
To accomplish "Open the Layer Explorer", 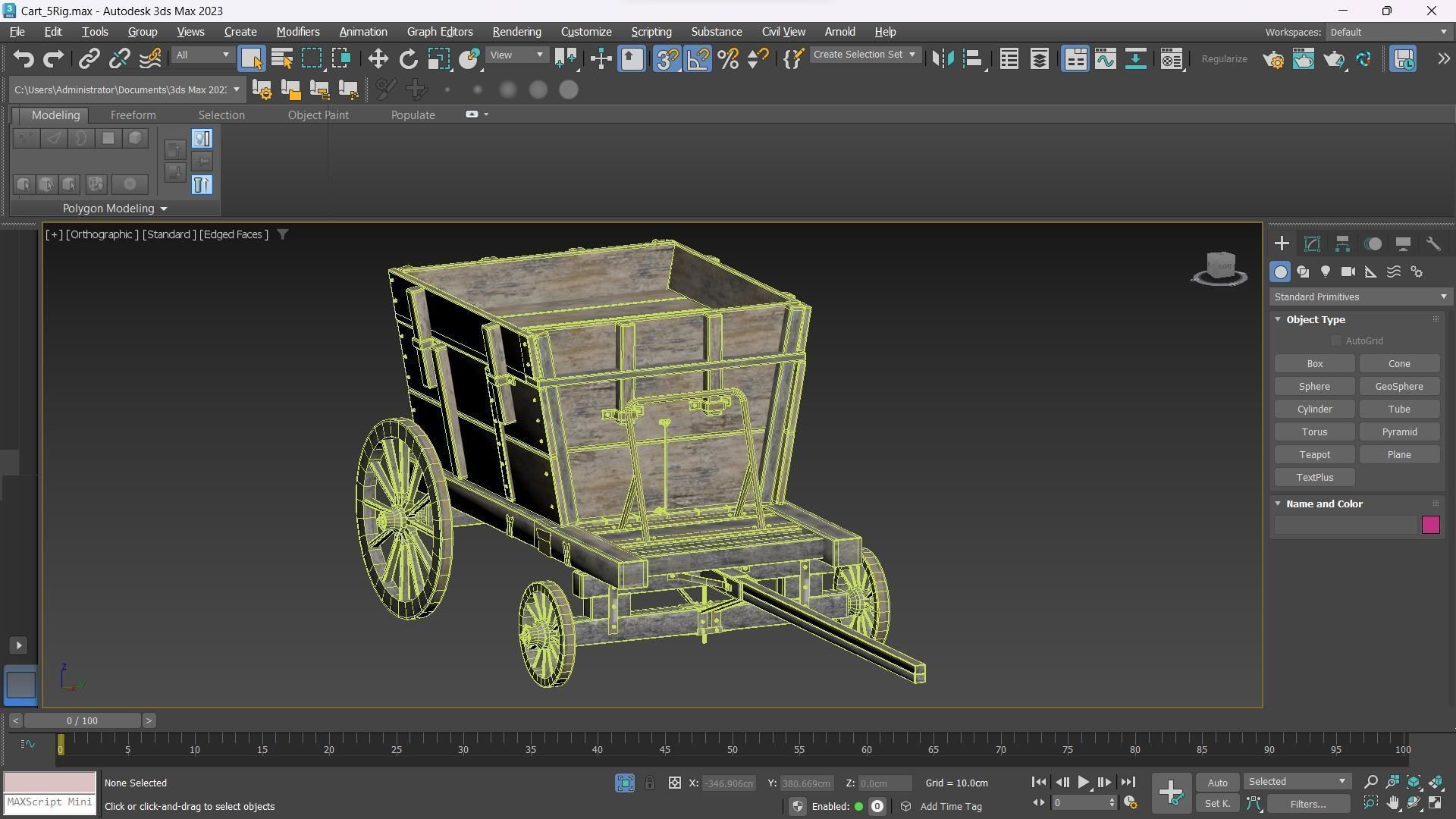I will coord(1039,58).
